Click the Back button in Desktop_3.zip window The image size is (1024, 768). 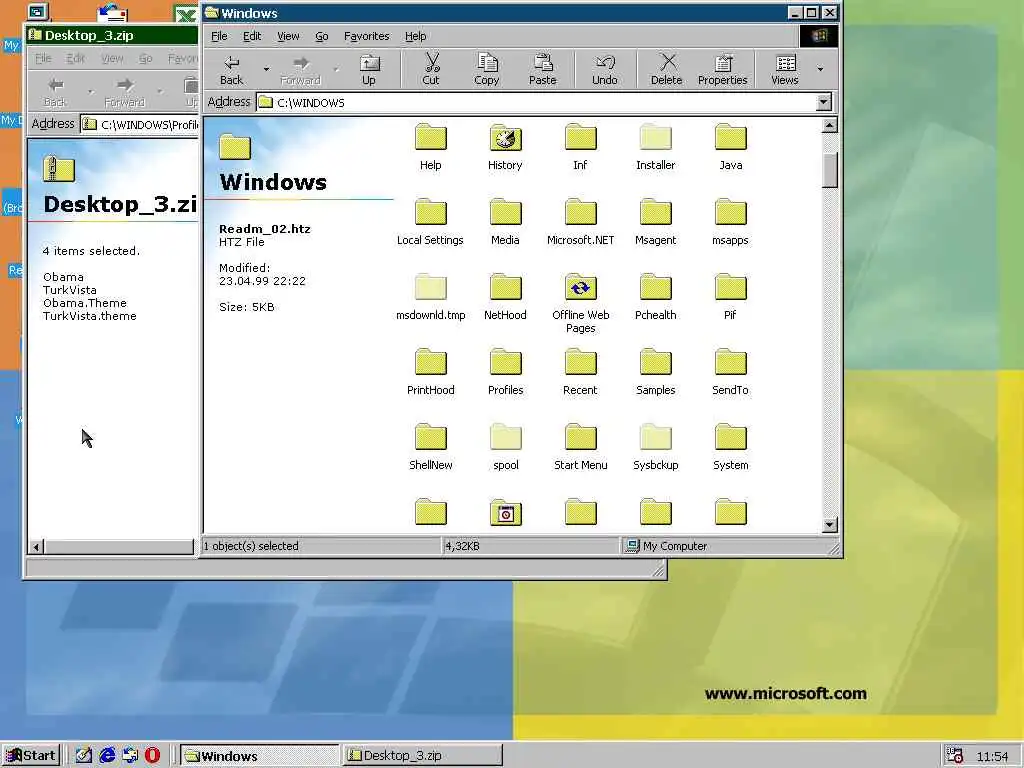[x=56, y=92]
